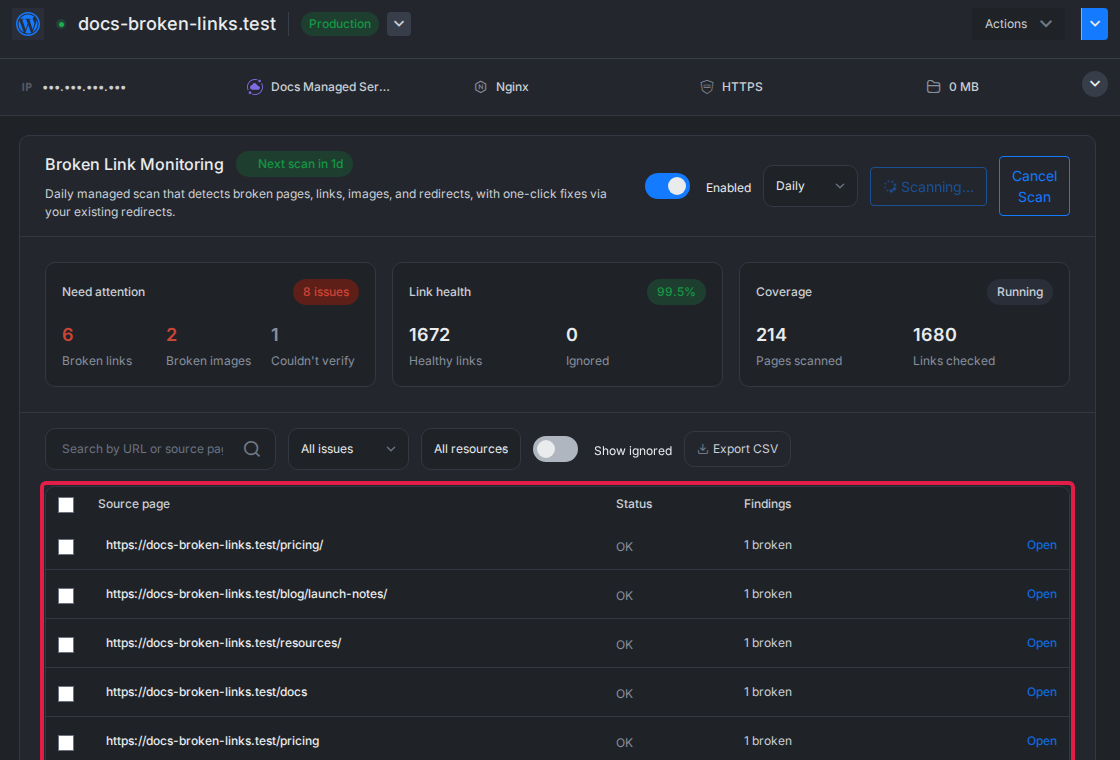Click the 1672 Healthy links value

(x=429, y=334)
